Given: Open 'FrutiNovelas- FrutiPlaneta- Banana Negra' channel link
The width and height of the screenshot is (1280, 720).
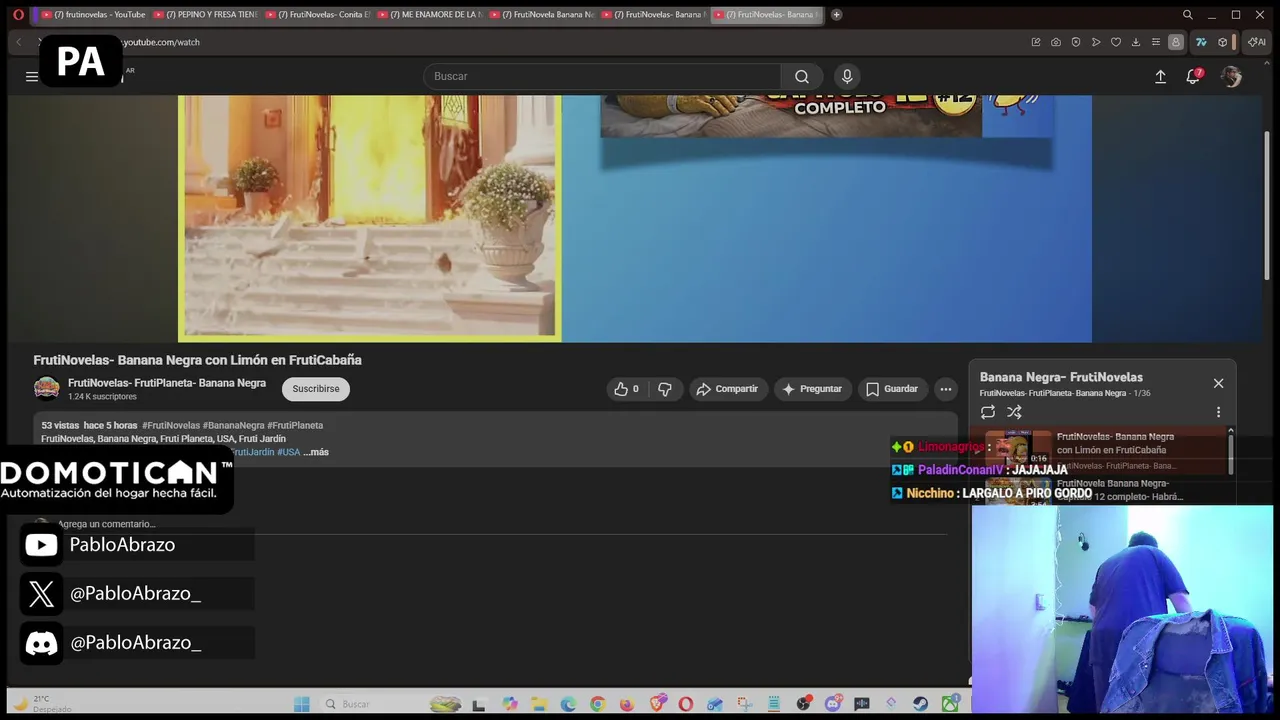Looking at the screenshot, I should [x=167, y=383].
